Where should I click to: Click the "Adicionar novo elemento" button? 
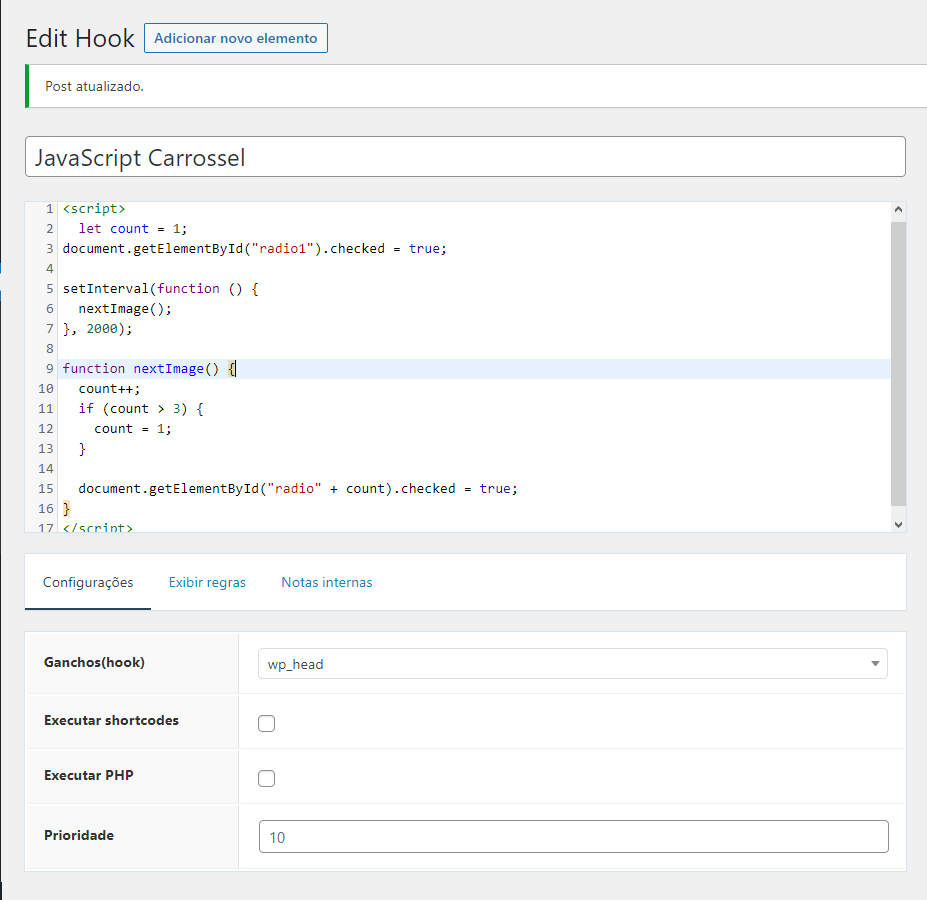235,38
